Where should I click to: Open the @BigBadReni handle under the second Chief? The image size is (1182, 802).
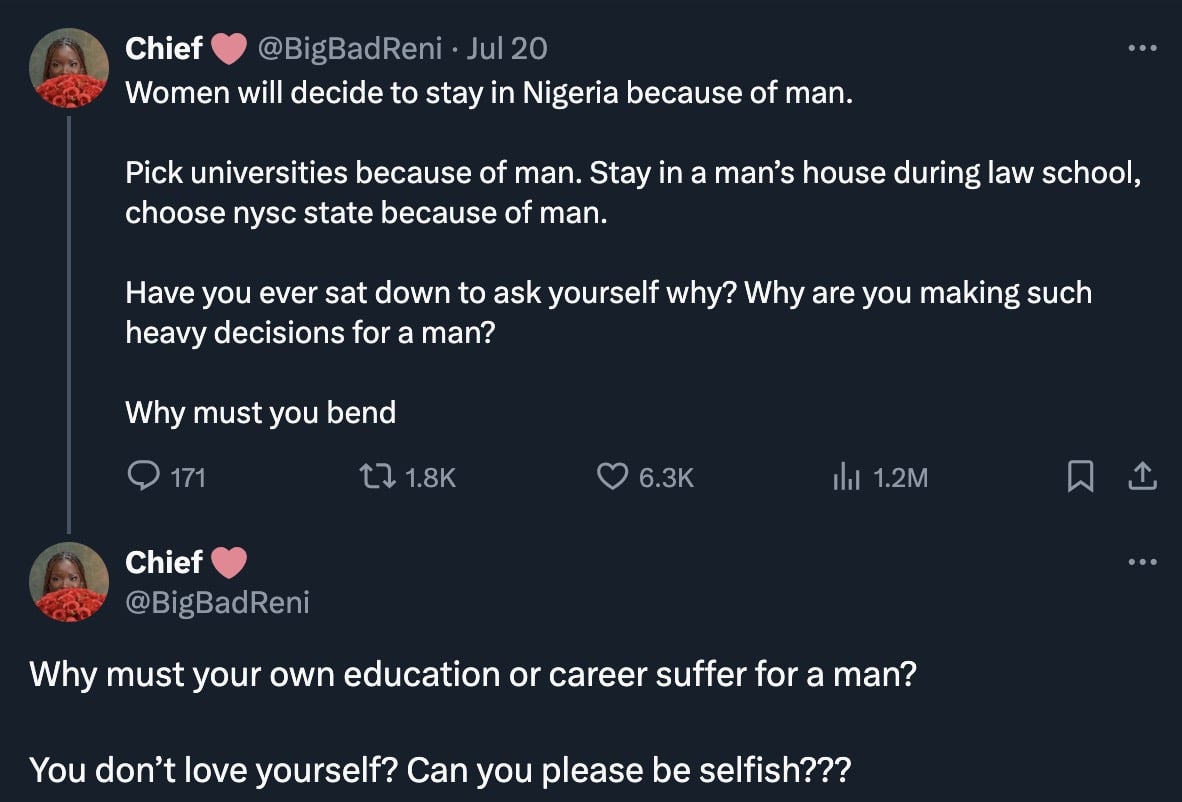[217, 602]
